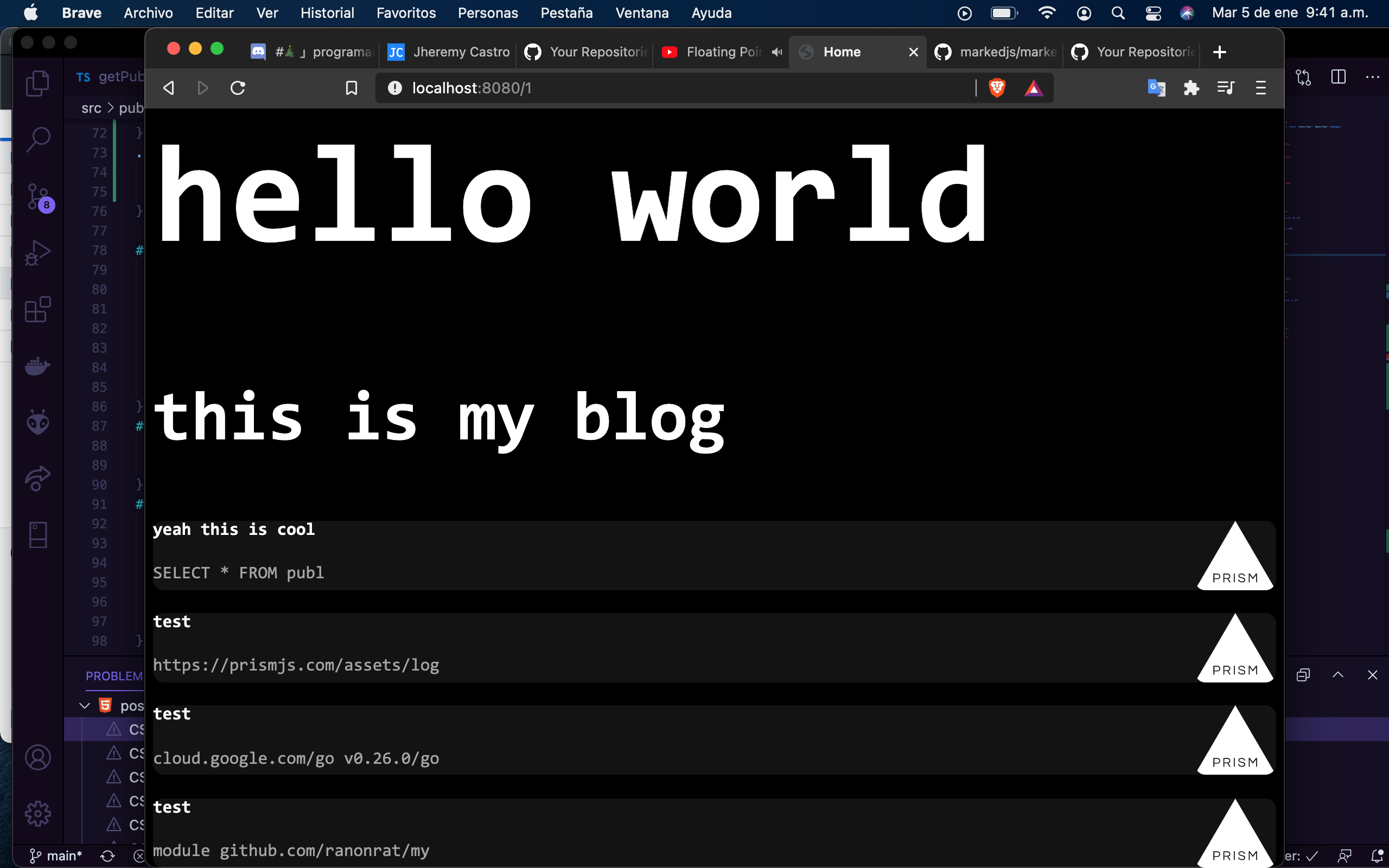Click the Brave Shields lion icon

click(x=997, y=88)
